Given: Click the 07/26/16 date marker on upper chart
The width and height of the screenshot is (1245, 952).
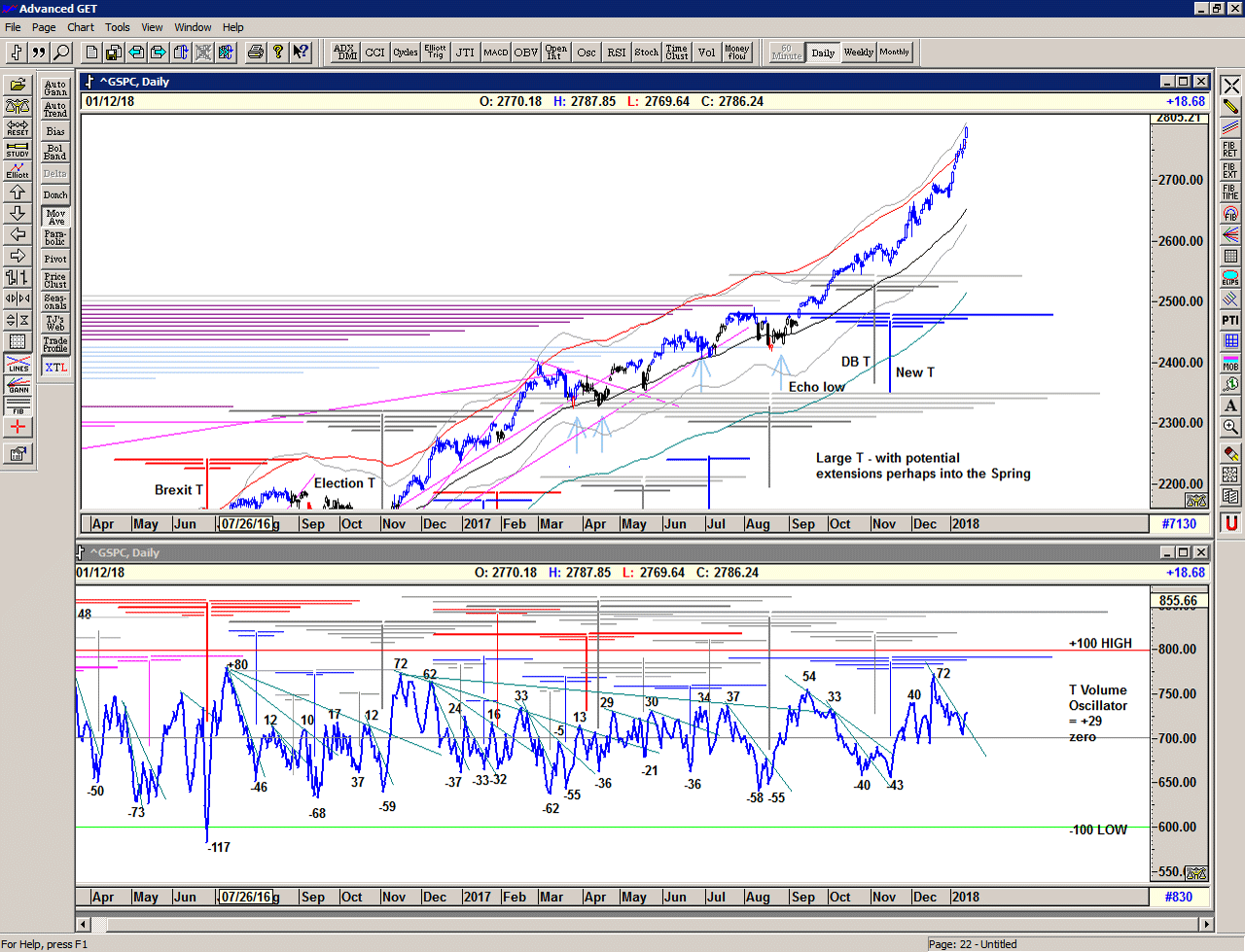Looking at the screenshot, I should (x=245, y=524).
